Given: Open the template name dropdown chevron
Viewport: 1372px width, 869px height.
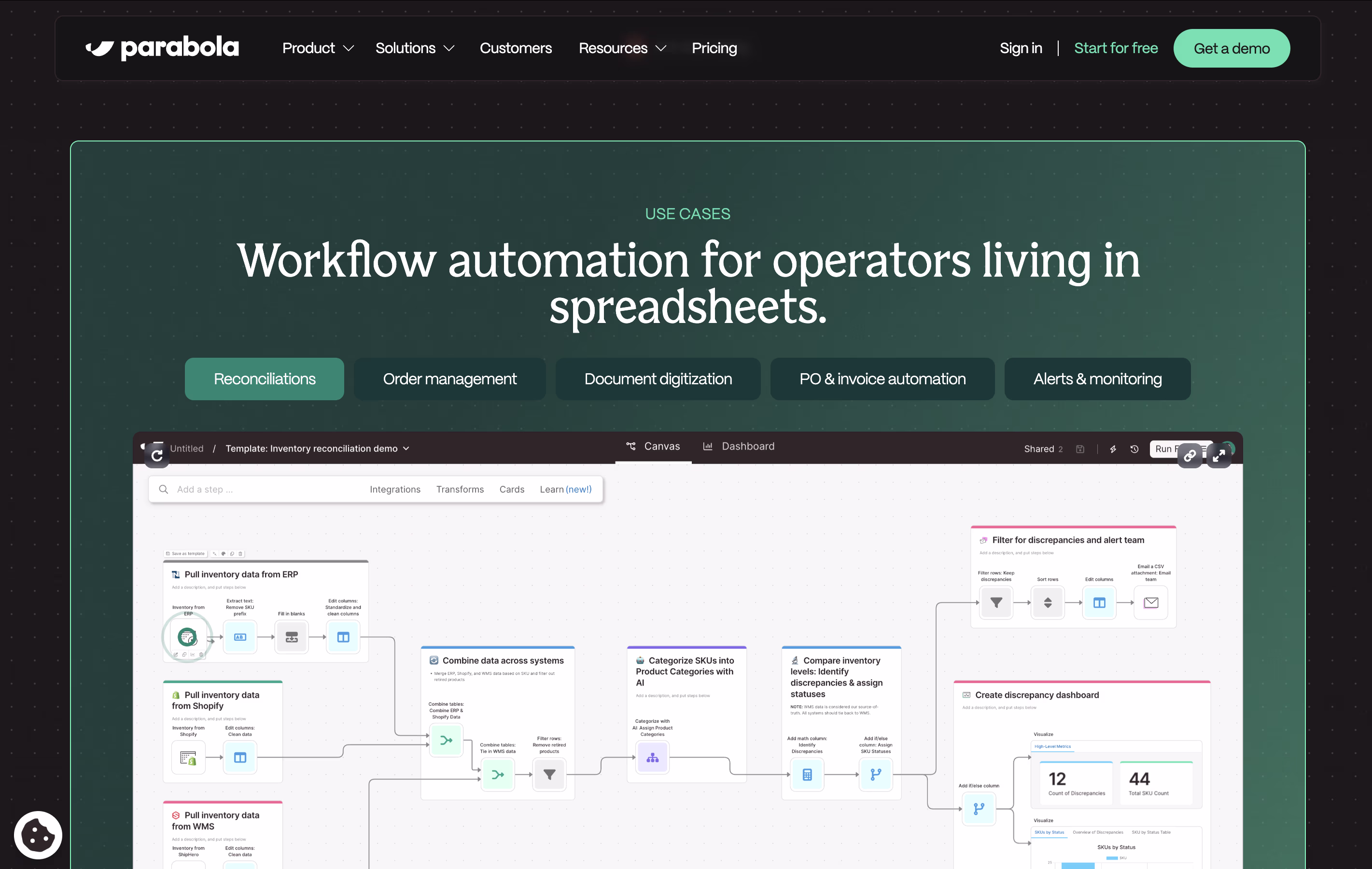Looking at the screenshot, I should [406, 449].
